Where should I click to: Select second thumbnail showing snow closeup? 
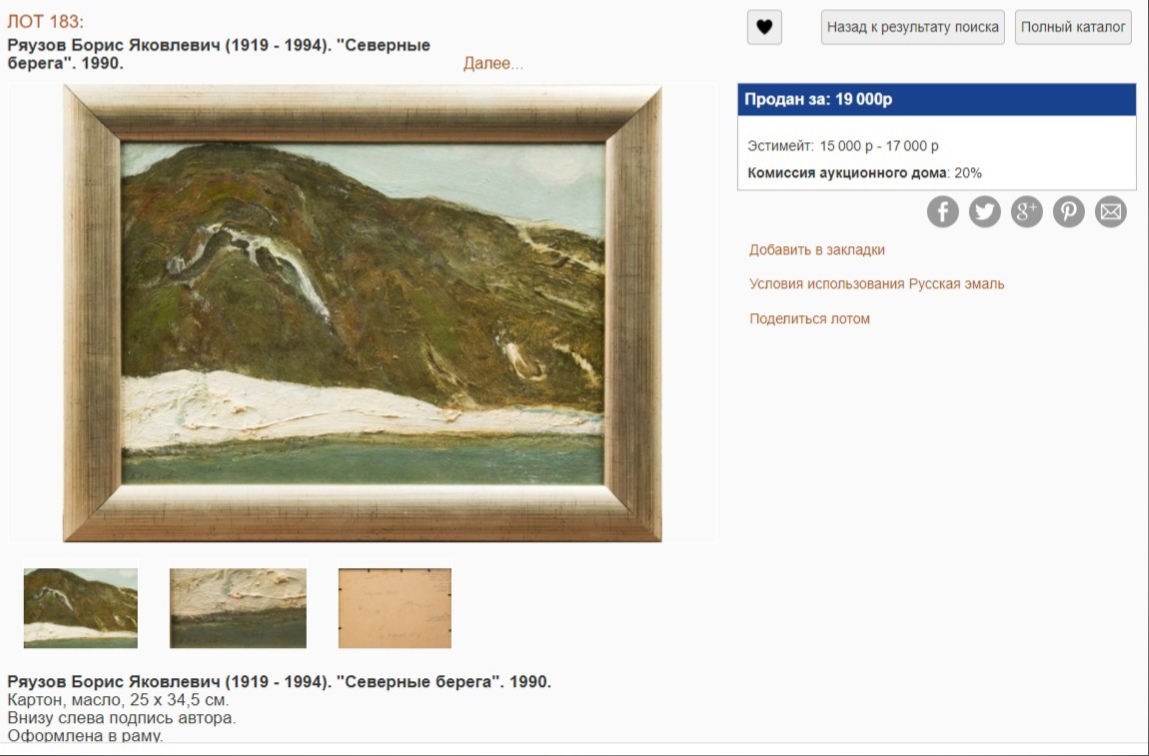(x=238, y=608)
